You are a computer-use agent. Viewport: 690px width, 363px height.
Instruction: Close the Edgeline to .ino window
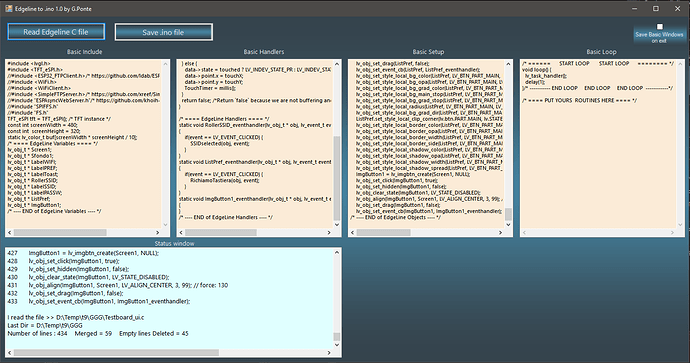677,8
